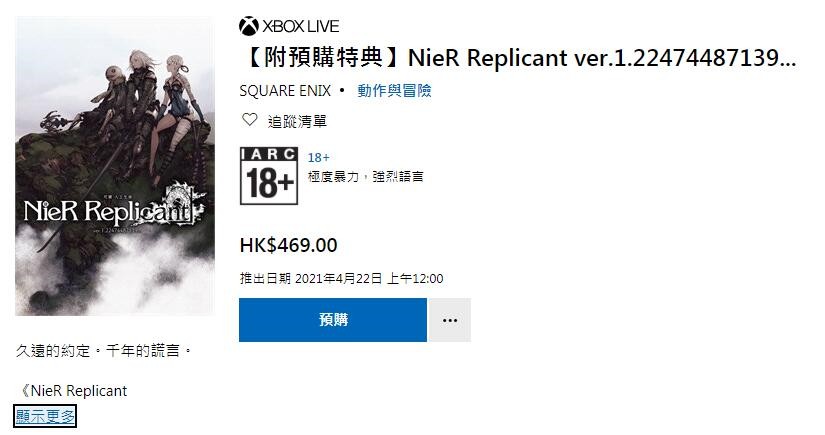825x435 pixels.
Task: Click the HK$469.00 price text
Action: 288,245
